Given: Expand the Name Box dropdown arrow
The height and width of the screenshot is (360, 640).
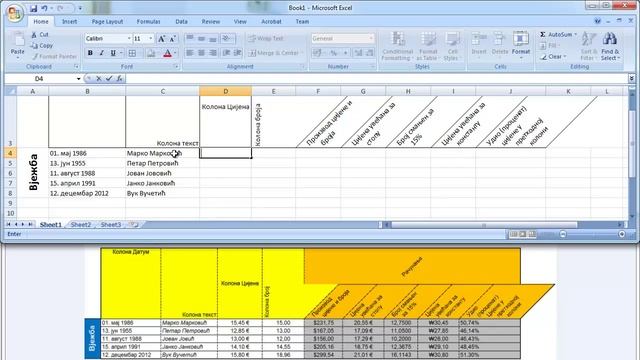Looking at the screenshot, I should (78, 78).
